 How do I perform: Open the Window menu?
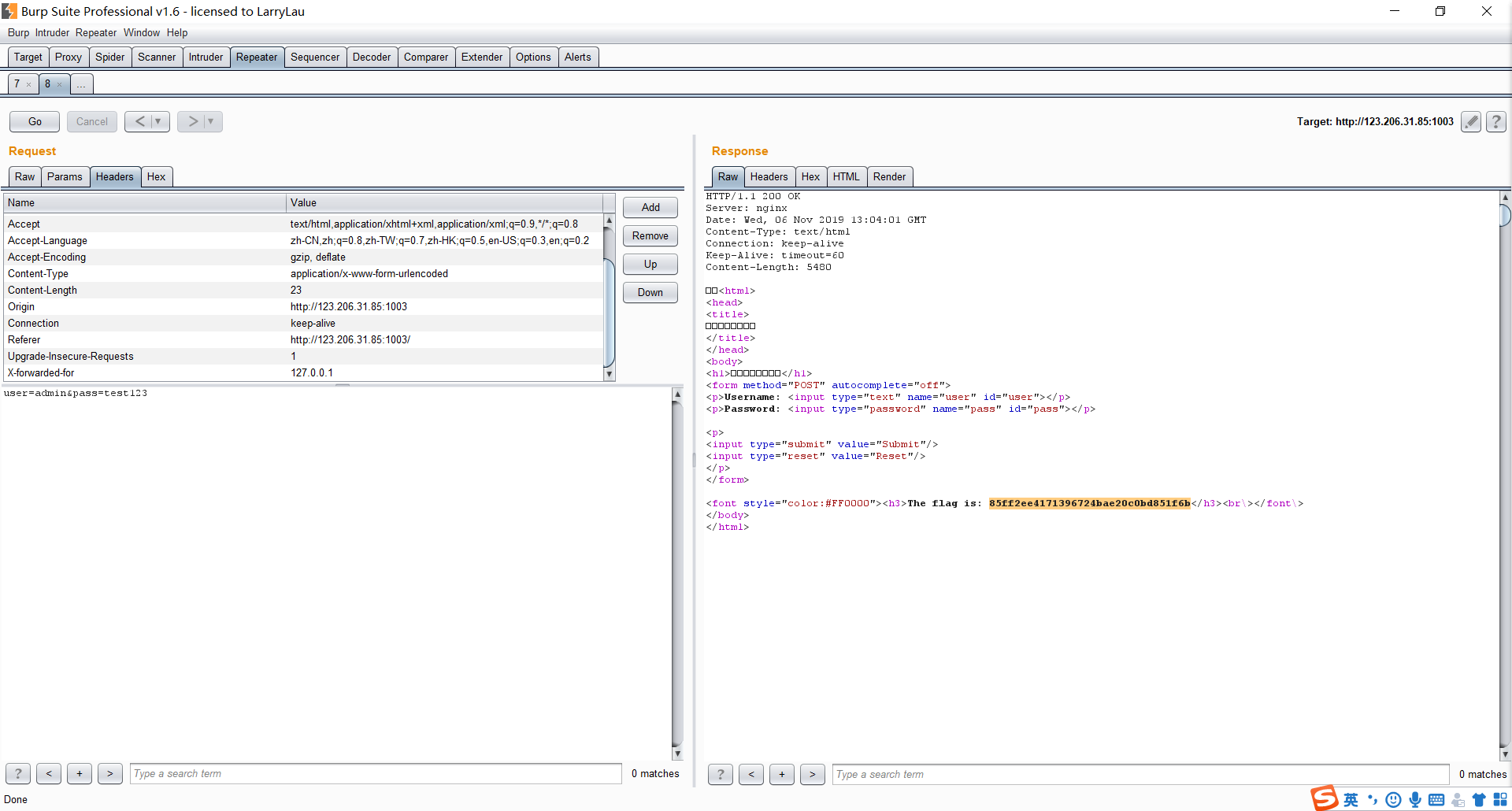(x=142, y=32)
